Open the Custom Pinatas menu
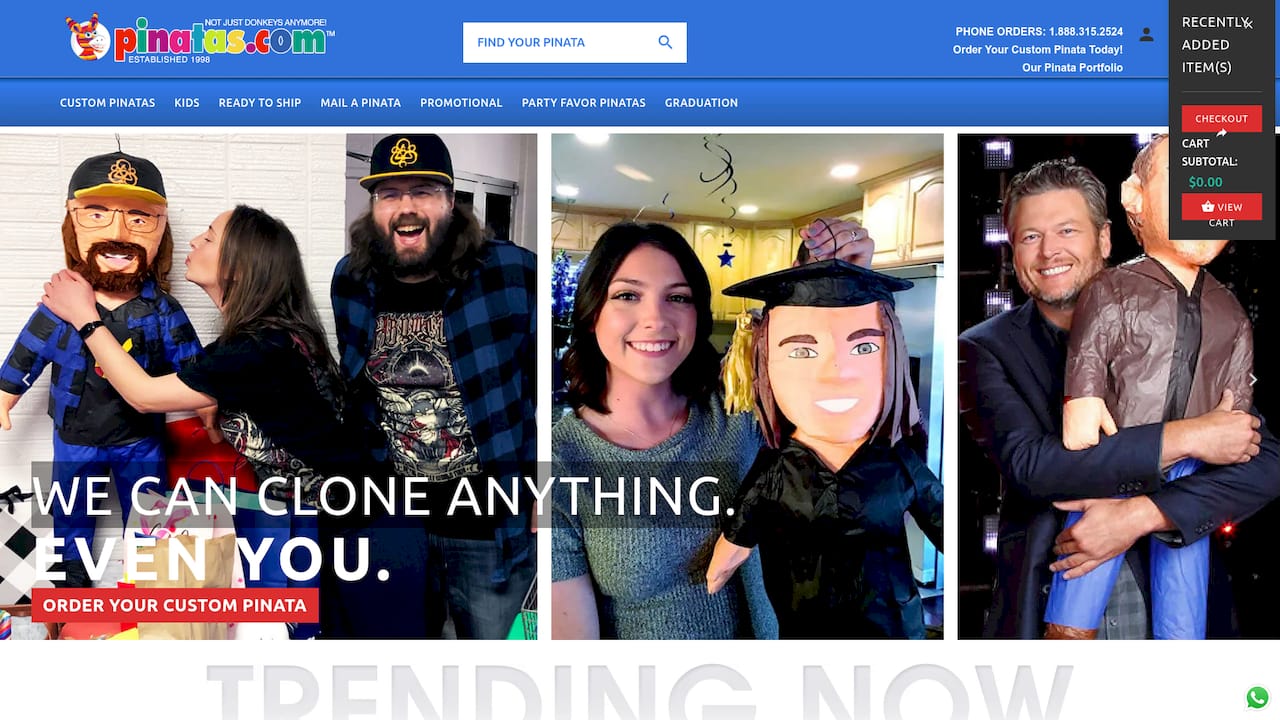Image resolution: width=1280 pixels, height=720 pixels. [x=107, y=103]
